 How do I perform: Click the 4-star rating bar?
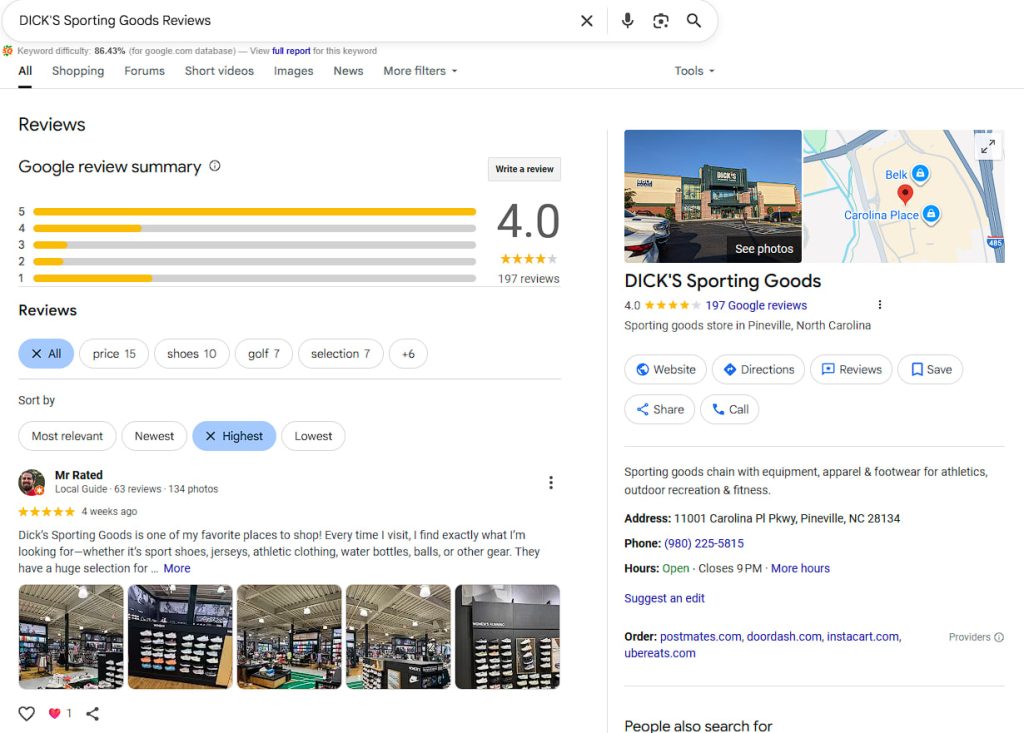pyautogui.click(x=255, y=228)
